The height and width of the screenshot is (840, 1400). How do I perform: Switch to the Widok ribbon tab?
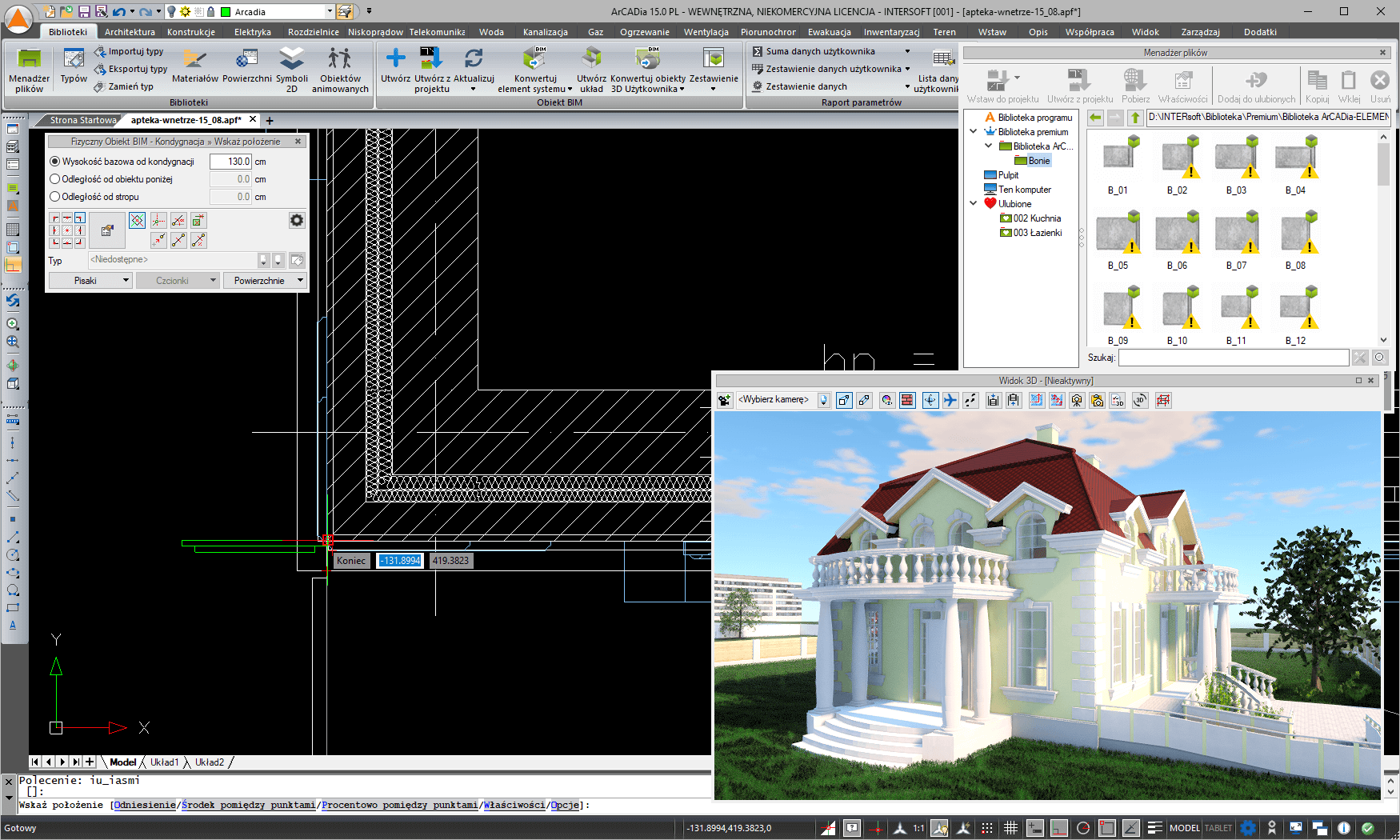click(1145, 32)
